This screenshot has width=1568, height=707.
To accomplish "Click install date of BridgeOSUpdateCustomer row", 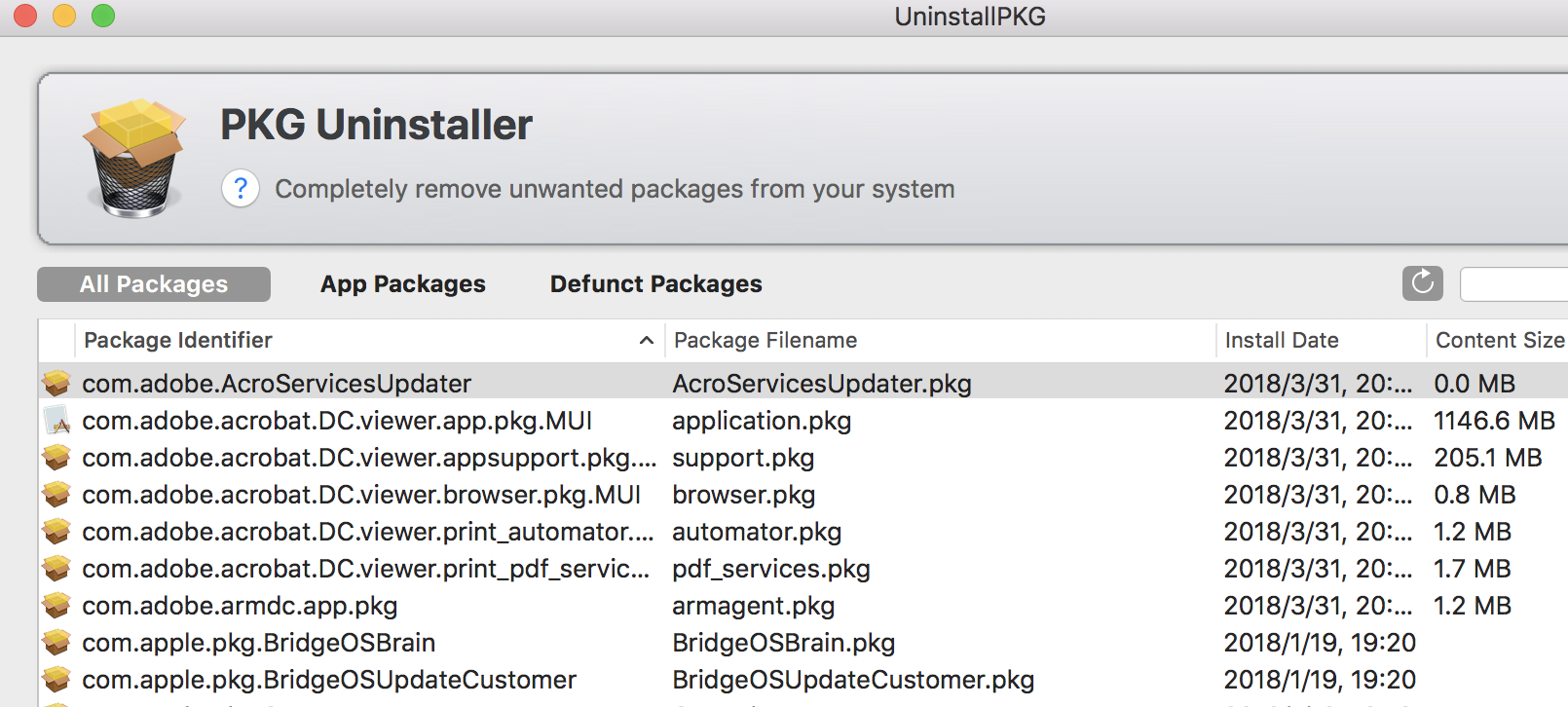I will click(x=1320, y=680).
